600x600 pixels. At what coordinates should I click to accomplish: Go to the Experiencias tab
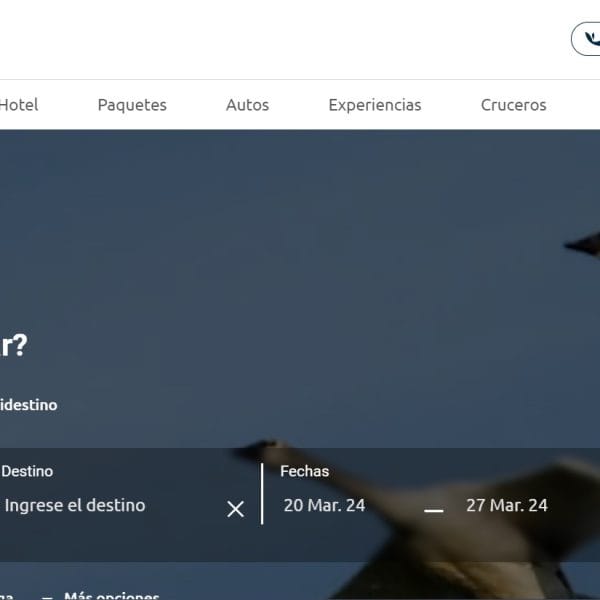click(x=375, y=106)
